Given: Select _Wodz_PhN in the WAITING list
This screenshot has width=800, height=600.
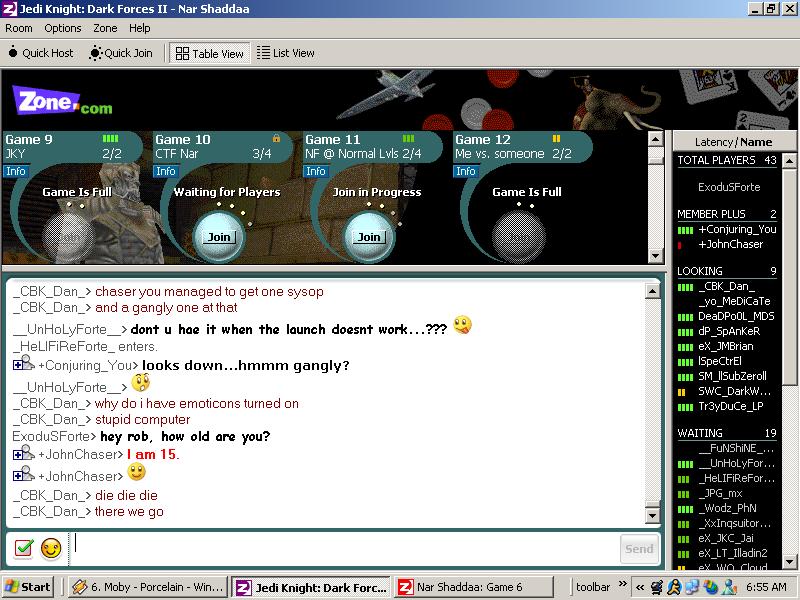Looking at the screenshot, I should coord(727,508).
